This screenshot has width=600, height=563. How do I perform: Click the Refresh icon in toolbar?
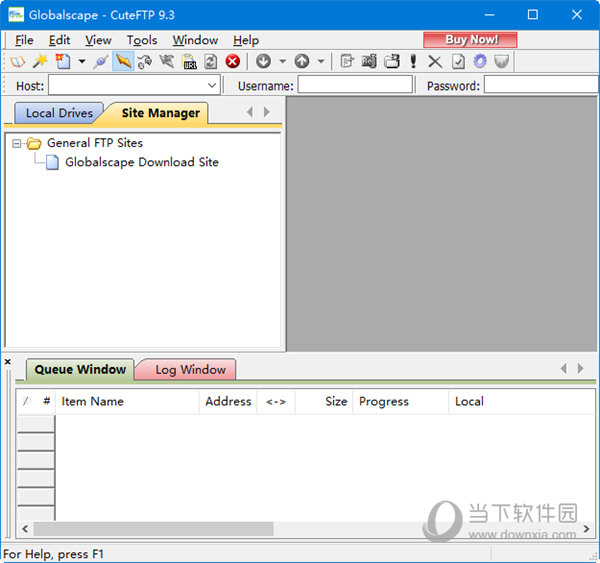(x=210, y=61)
